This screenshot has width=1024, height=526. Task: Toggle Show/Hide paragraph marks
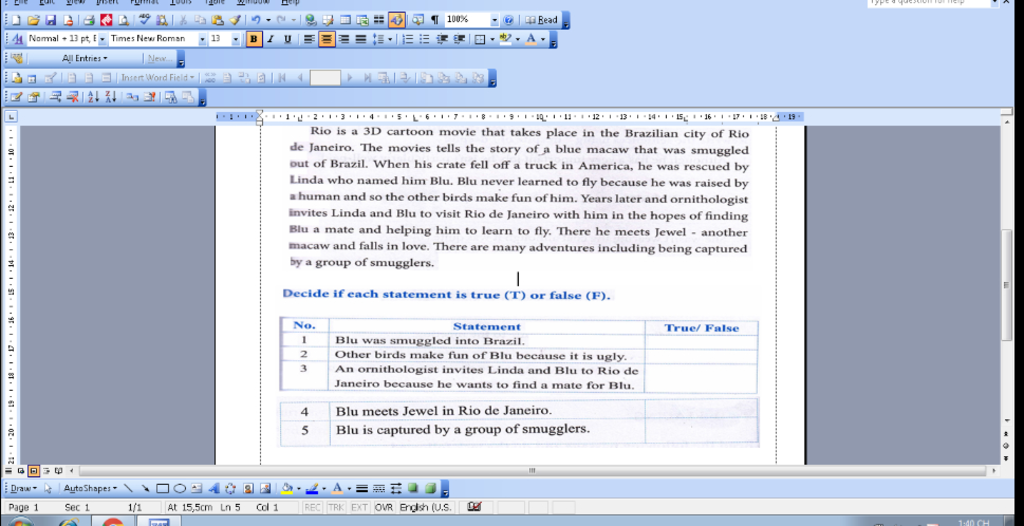[x=435, y=20]
